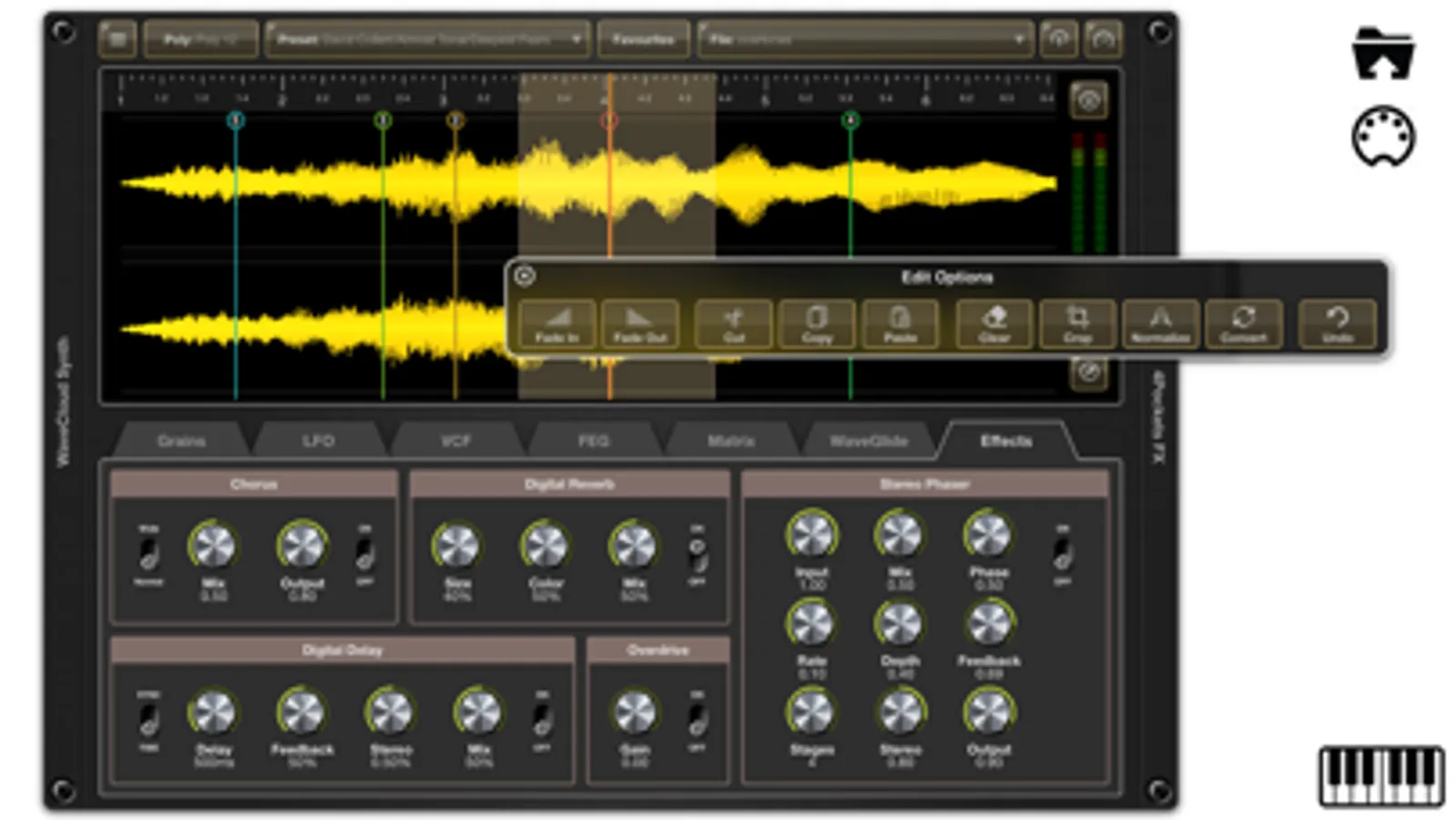Click the Stereo Phaser Output knob
Viewport: 1456px width, 820px height.
tap(989, 712)
